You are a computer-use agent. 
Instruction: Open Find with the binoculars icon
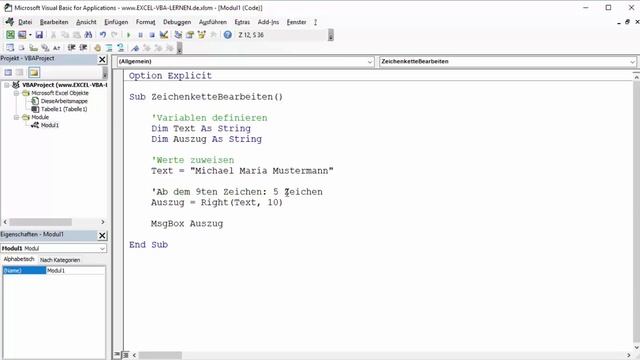click(x=88, y=35)
